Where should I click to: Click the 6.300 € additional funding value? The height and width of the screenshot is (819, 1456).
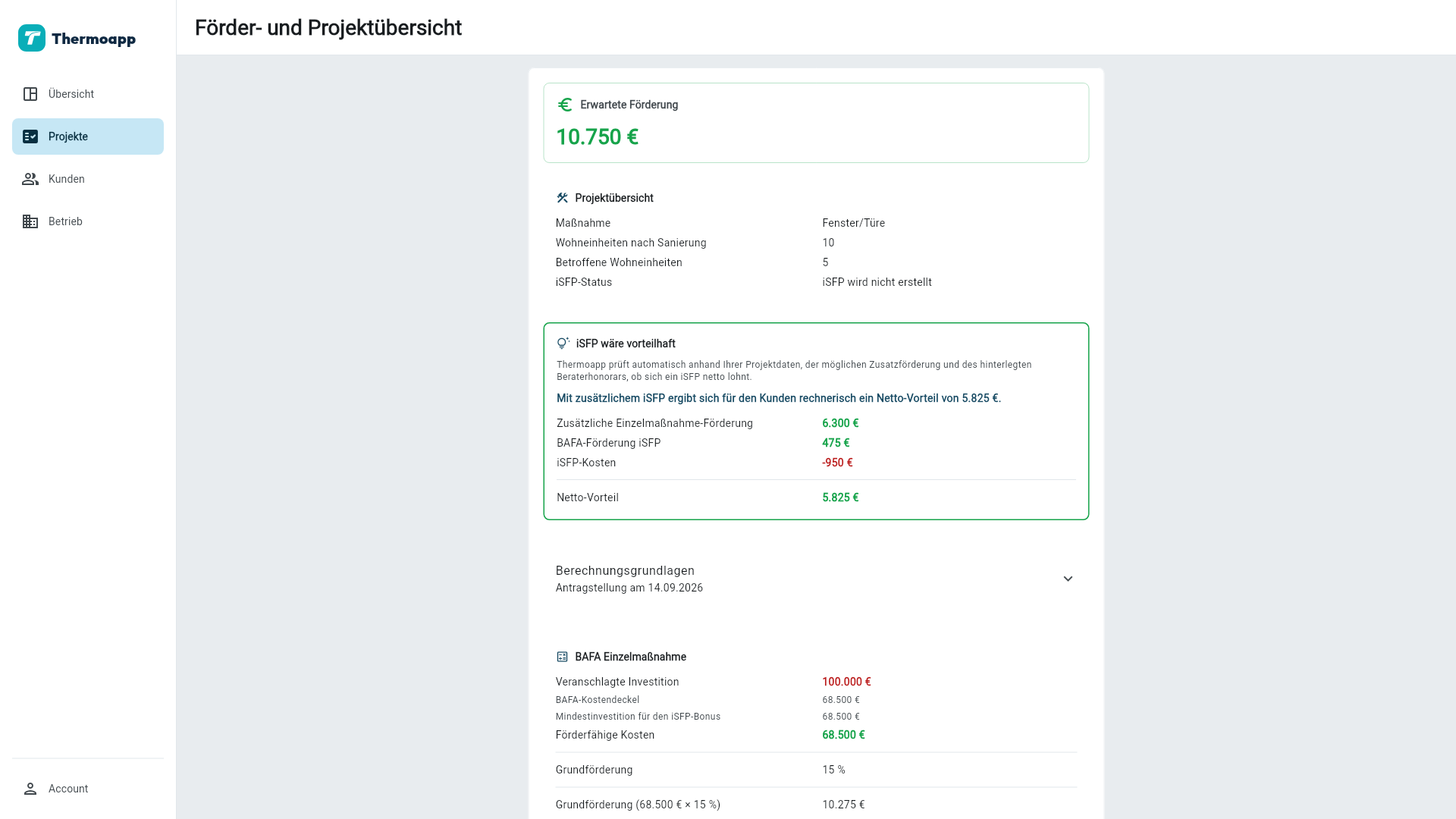click(840, 423)
